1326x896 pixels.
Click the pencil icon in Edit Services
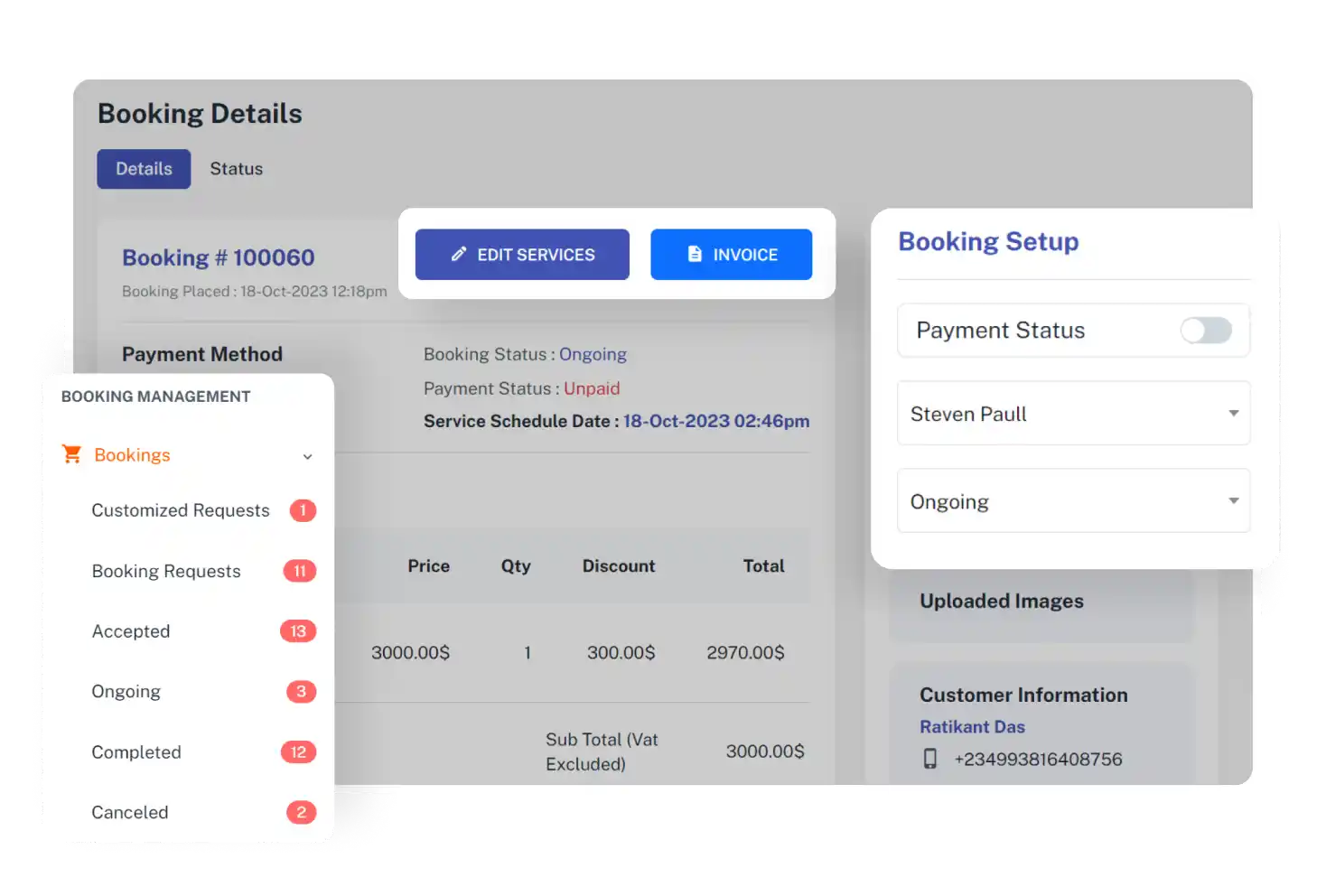pyautogui.click(x=459, y=255)
